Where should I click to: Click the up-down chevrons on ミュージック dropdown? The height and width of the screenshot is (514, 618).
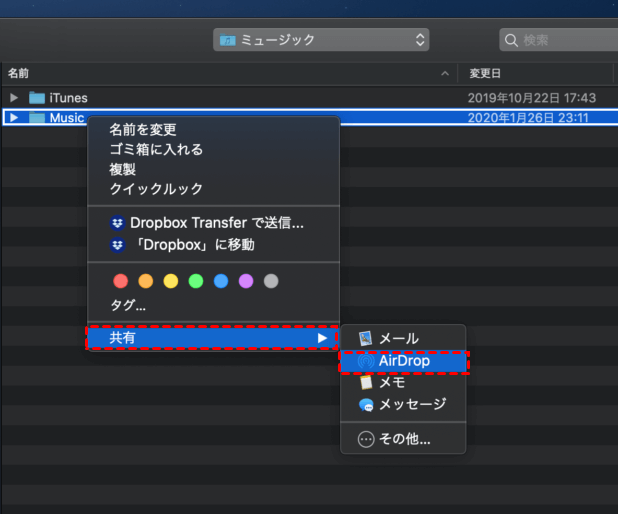420,40
